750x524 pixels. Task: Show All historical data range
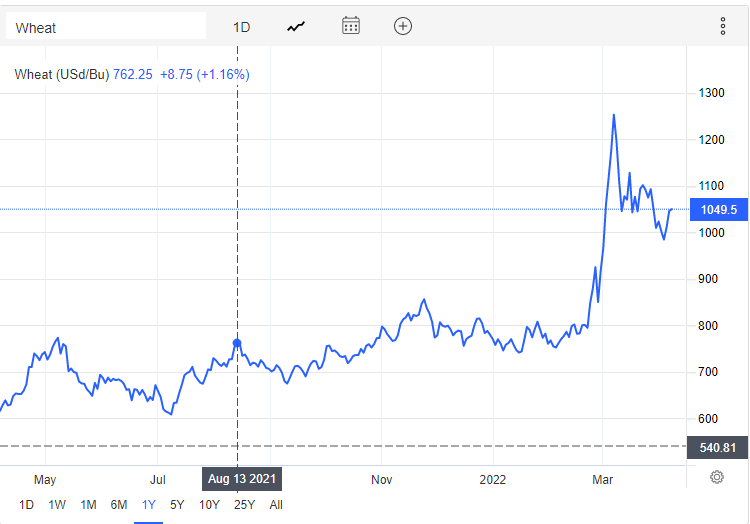276,505
